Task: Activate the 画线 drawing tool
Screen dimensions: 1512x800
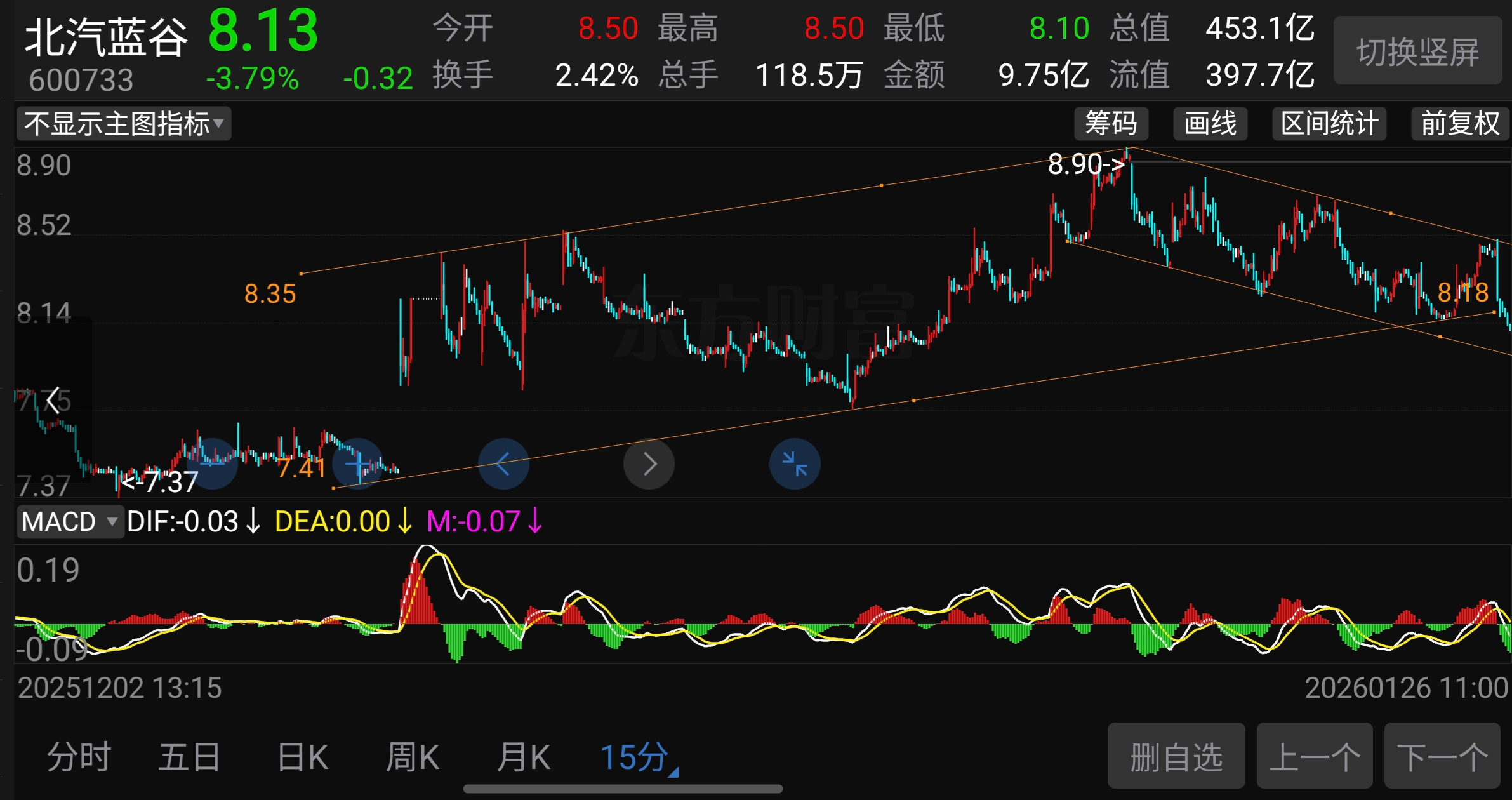Action: point(1210,123)
